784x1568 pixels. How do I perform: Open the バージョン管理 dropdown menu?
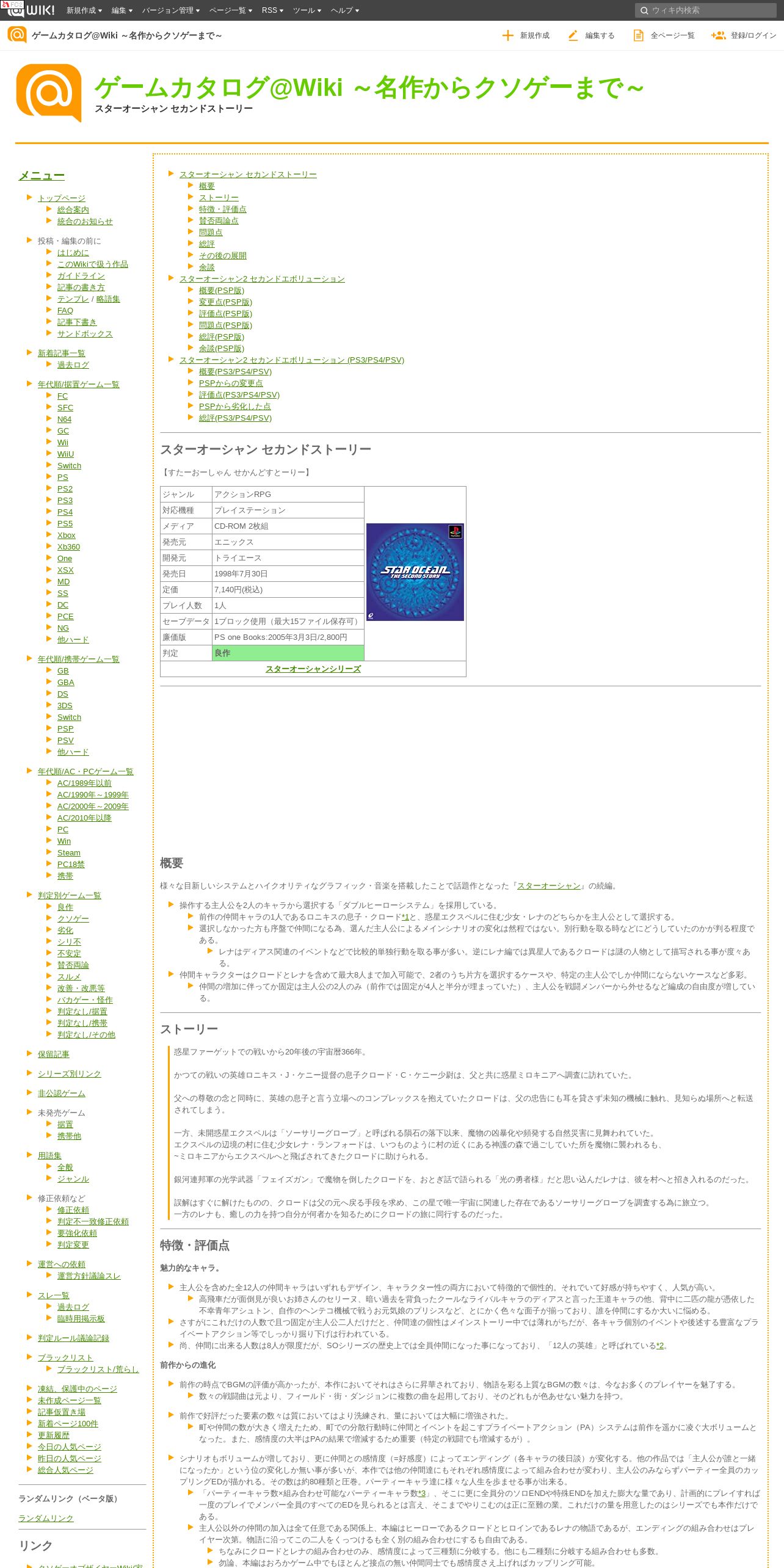point(171,10)
